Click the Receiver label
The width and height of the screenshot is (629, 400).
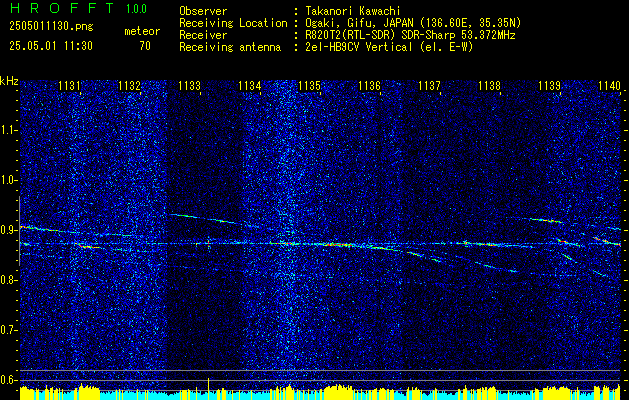(203, 35)
